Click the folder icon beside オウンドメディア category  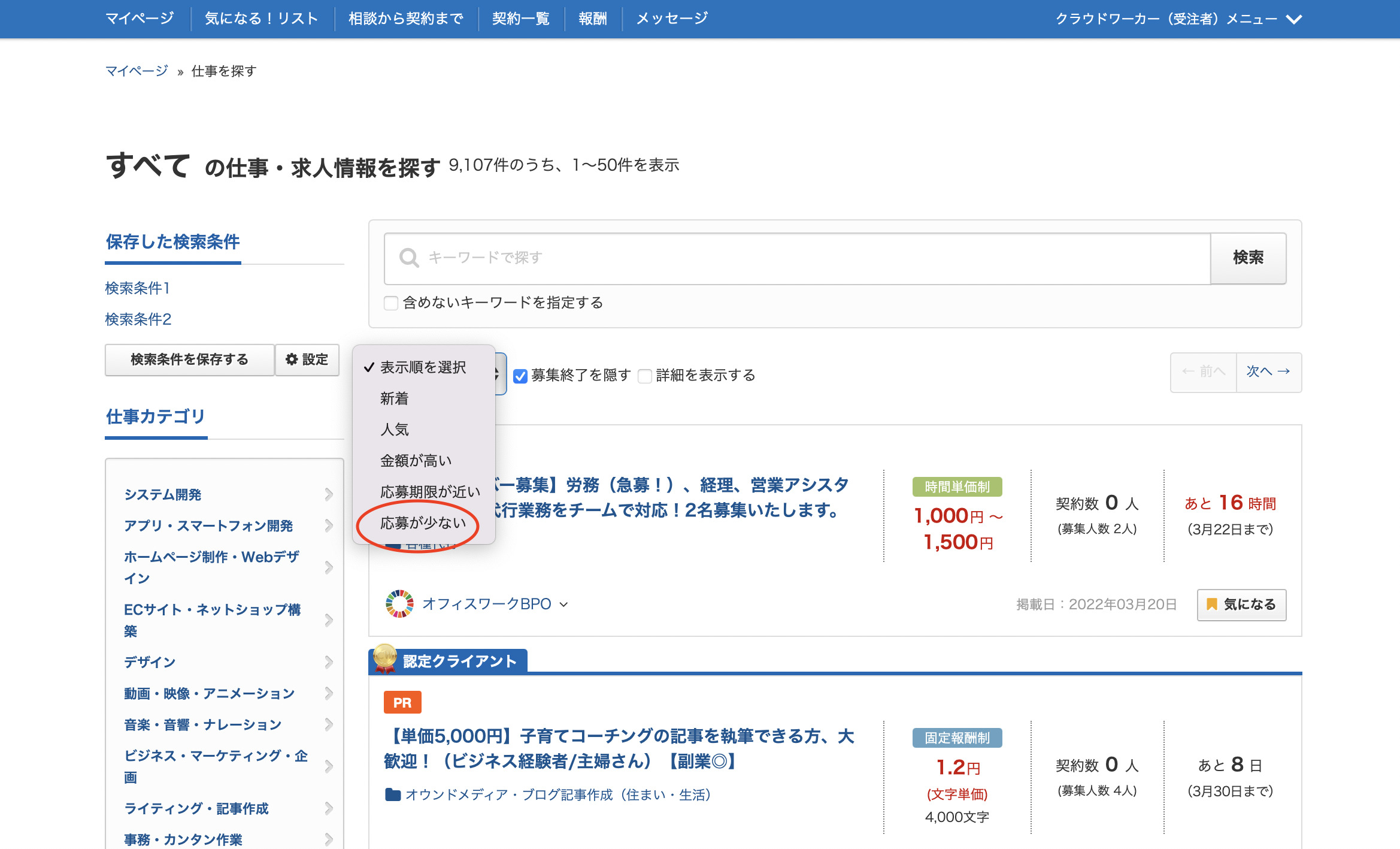point(393,795)
